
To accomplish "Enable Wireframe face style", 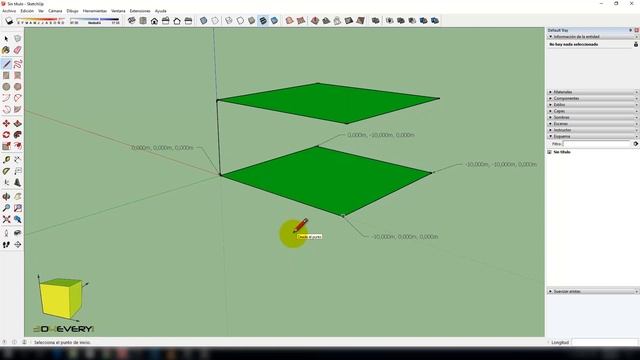I will pyautogui.click(x=229, y=21).
